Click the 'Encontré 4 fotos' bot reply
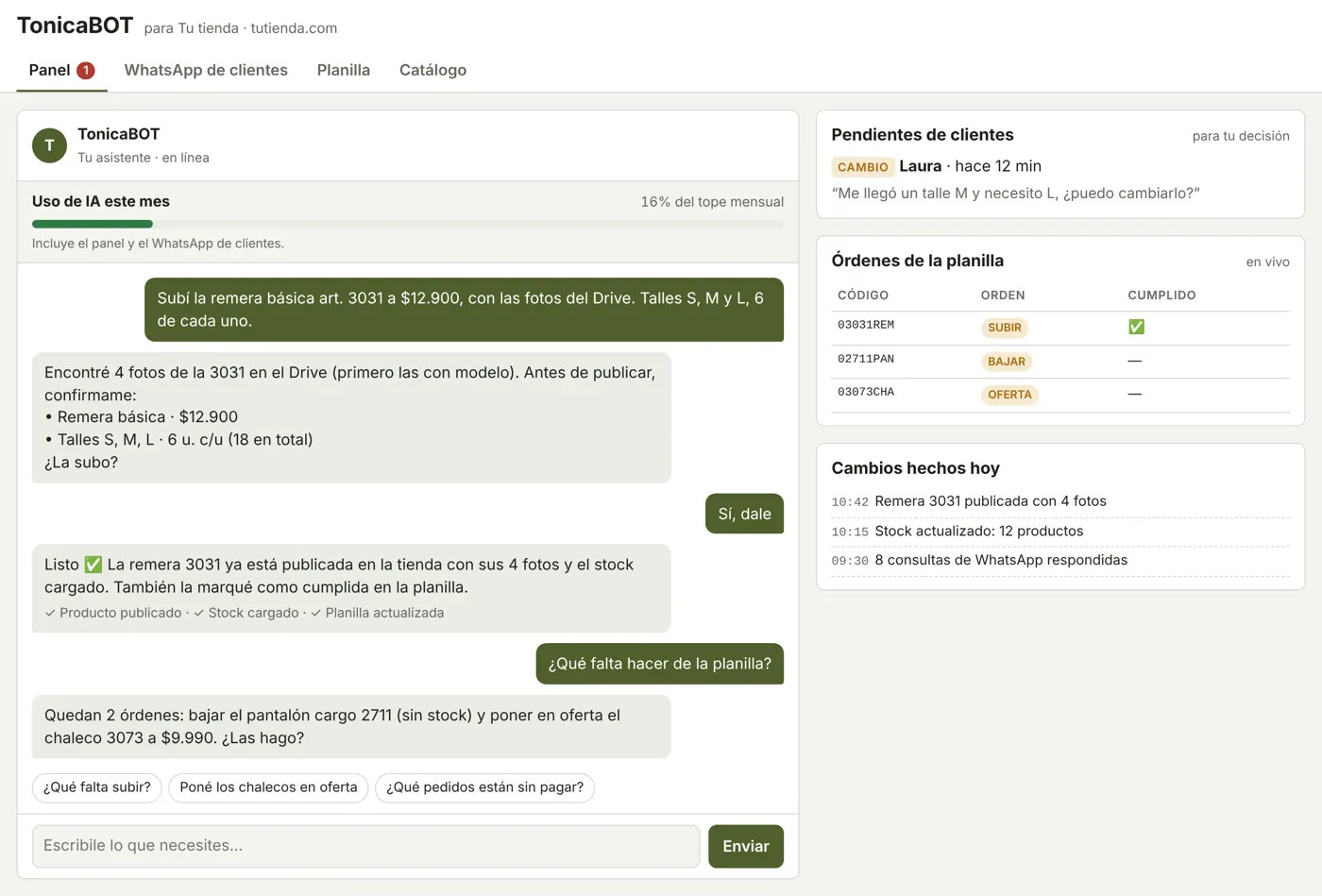1322x896 pixels. click(x=351, y=417)
